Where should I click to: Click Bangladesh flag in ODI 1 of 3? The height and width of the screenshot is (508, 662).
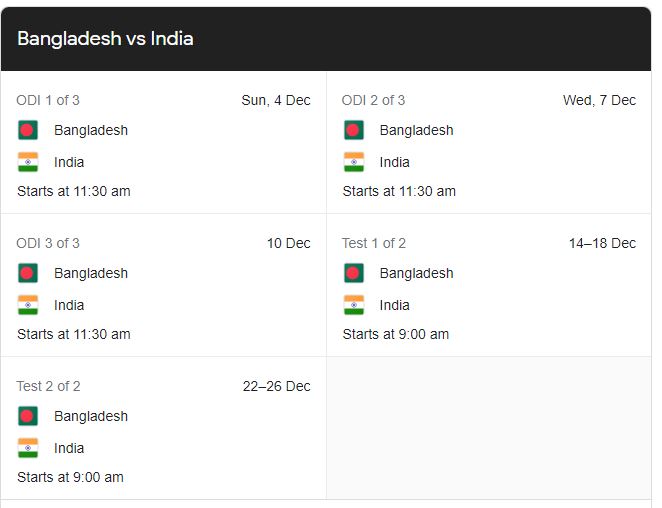[x=28, y=130]
